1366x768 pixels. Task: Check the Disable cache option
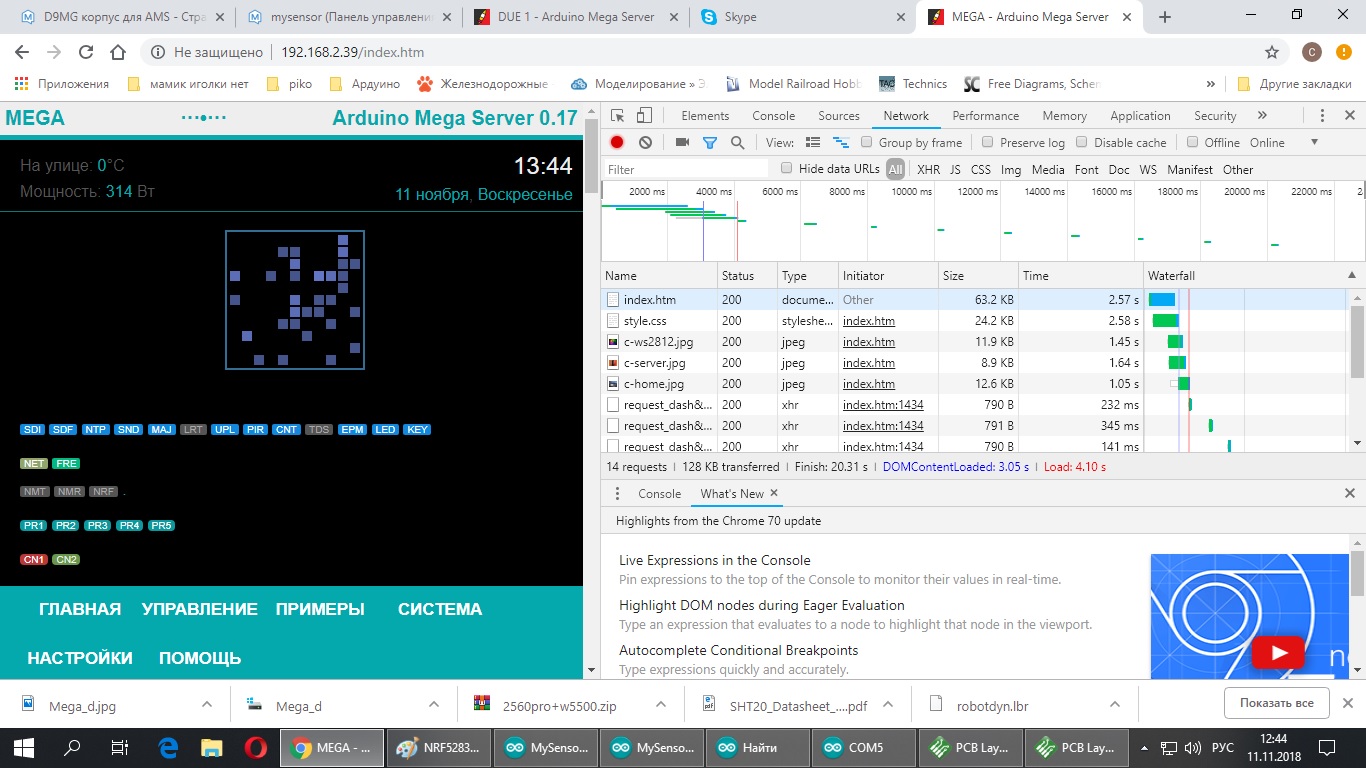click(x=1082, y=143)
